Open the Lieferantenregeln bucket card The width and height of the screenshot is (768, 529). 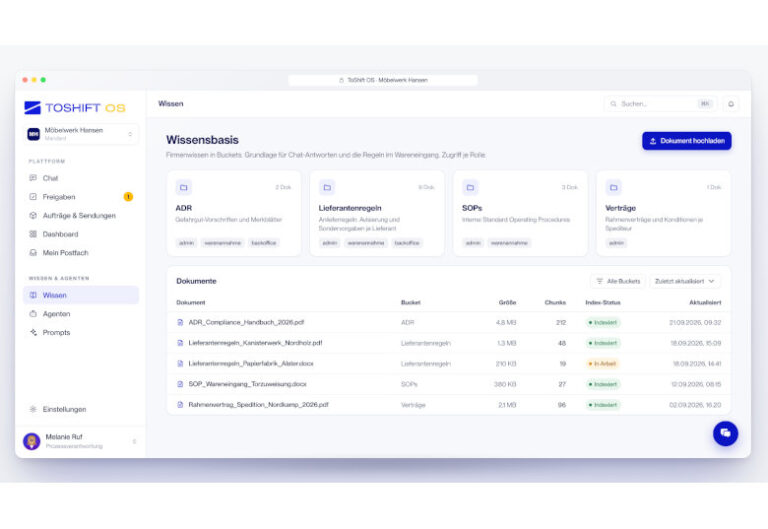pyautogui.click(x=377, y=213)
